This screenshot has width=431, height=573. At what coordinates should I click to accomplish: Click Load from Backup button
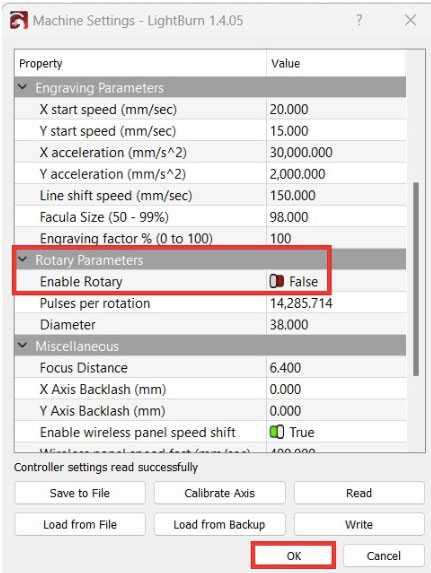click(x=219, y=524)
